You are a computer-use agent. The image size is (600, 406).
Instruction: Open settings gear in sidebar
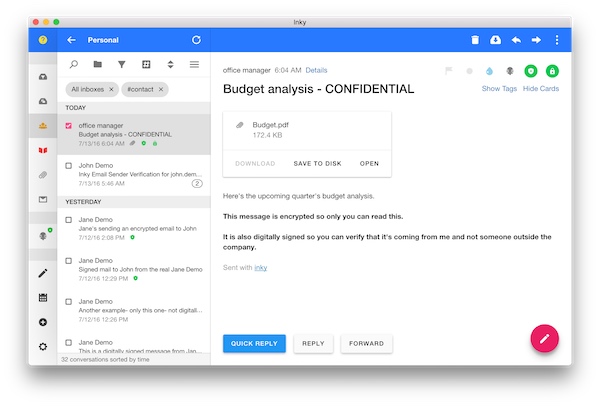(x=43, y=347)
